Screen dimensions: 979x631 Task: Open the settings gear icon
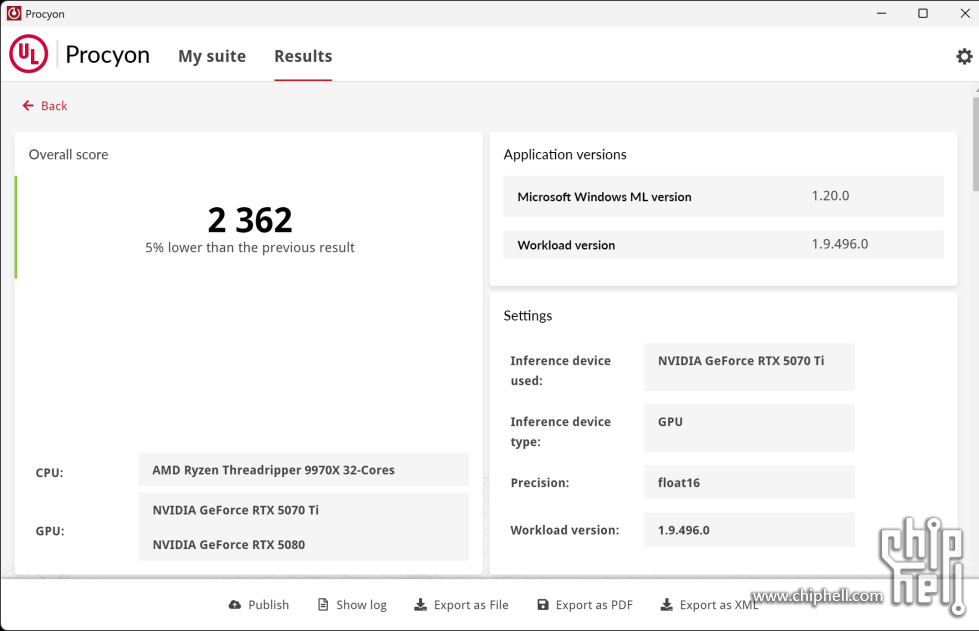(x=964, y=56)
